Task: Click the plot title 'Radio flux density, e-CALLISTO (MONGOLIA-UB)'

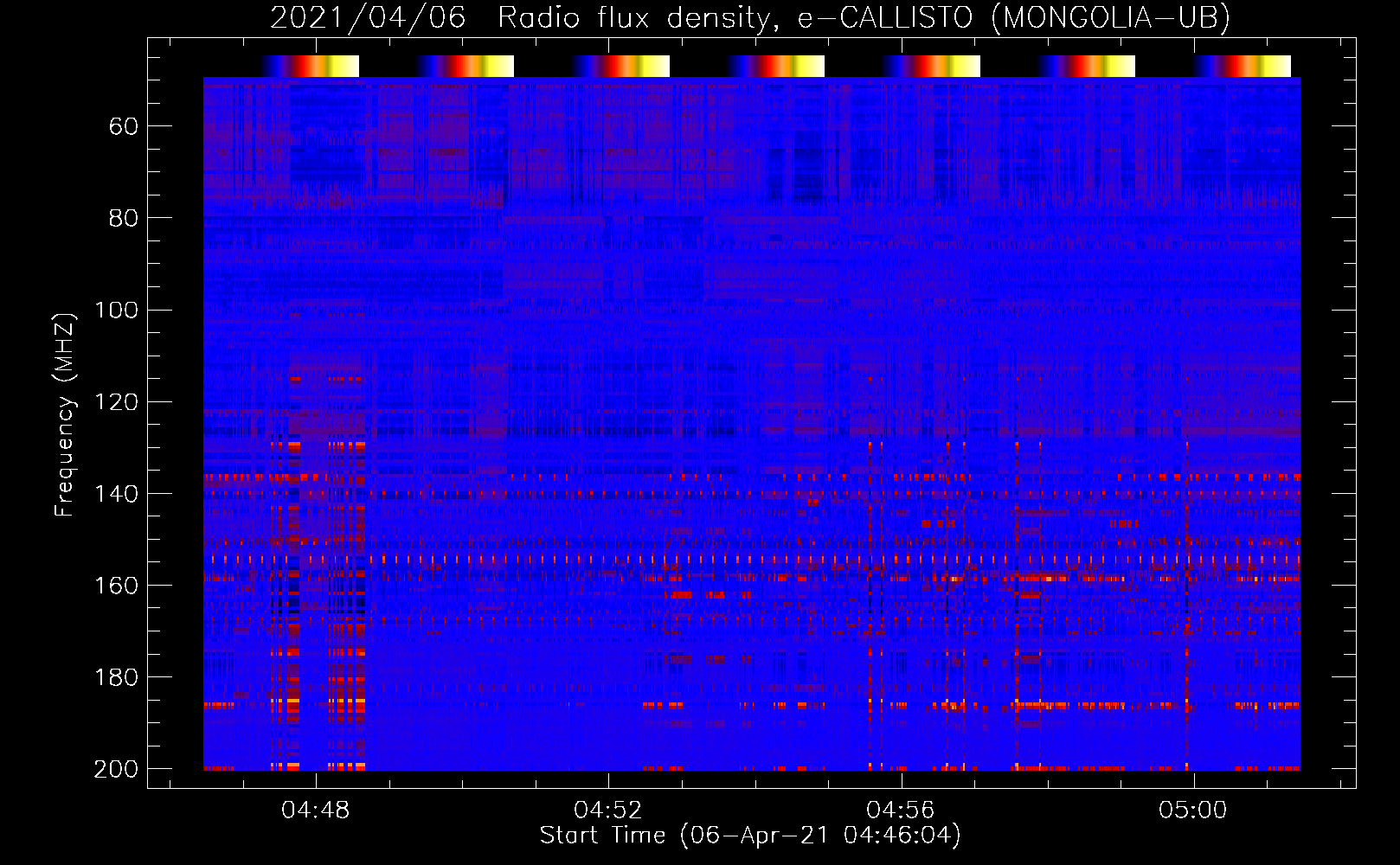Action: pos(864,17)
